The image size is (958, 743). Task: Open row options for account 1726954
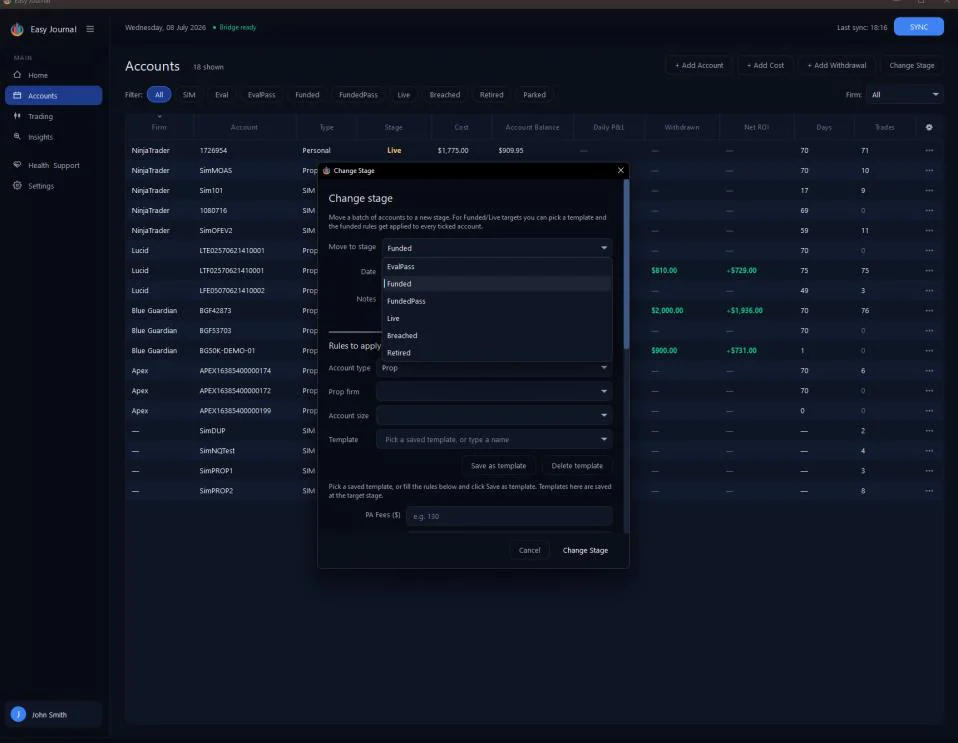click(929, 150)
